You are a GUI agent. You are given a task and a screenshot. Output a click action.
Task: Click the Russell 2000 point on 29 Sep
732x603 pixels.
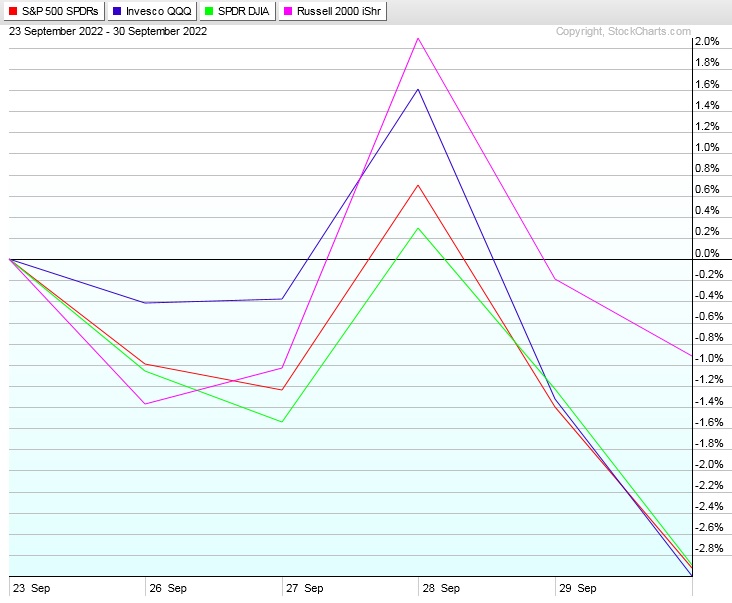555,280
